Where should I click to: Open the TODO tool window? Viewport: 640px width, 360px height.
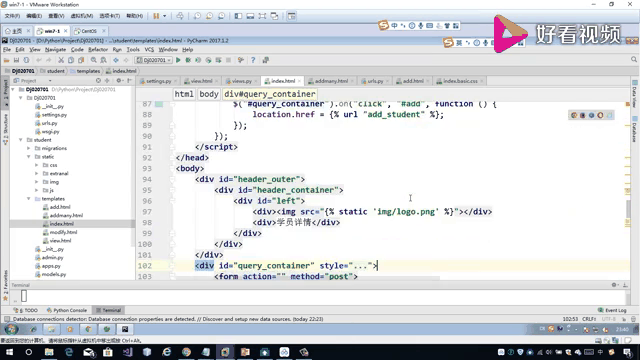26,310
